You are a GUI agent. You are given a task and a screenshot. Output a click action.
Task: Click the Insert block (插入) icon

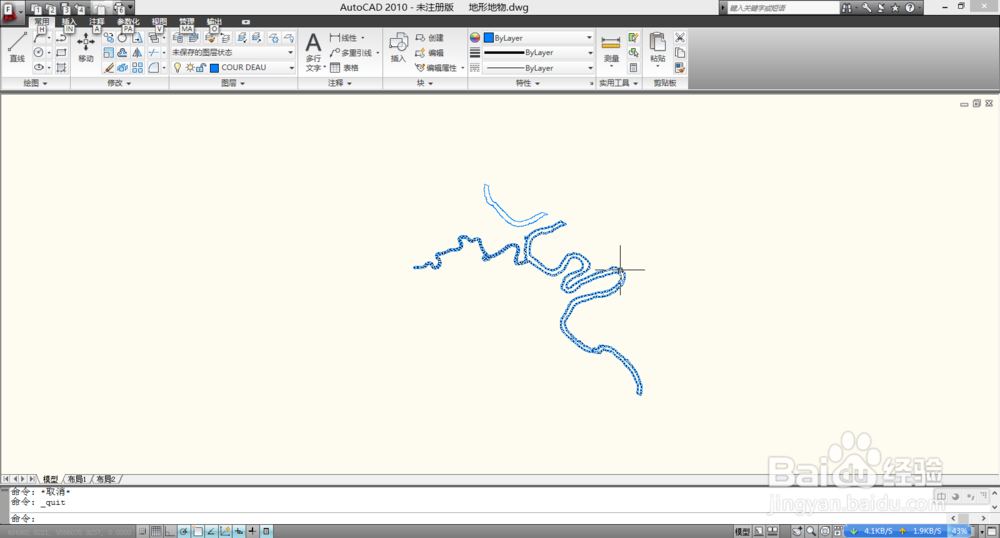point(398,48)
